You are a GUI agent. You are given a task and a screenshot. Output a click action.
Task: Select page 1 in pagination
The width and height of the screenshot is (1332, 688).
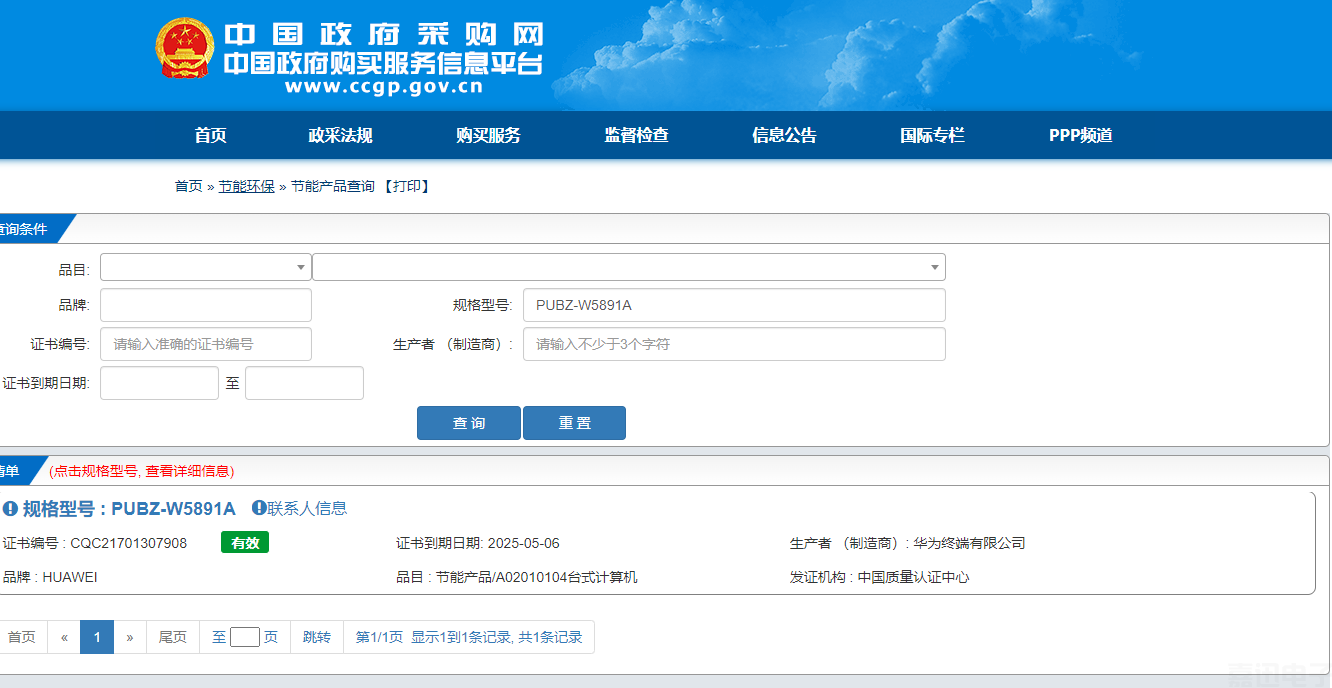tap(97, 637)
